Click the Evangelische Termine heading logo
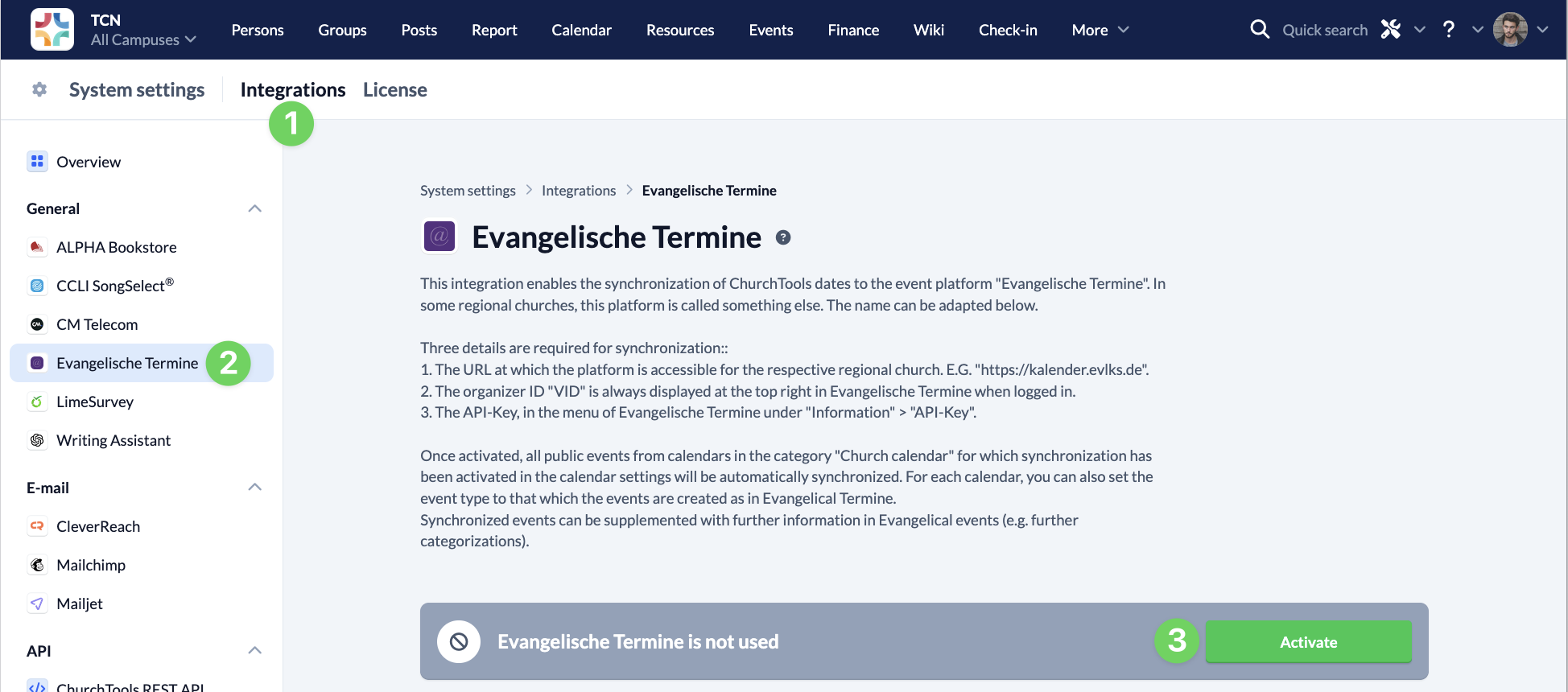This screenshot has height=692, width=1568. pos(439,237)
